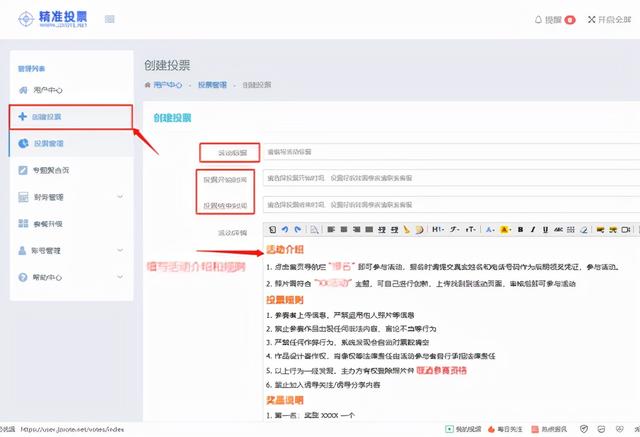Click the multi-image upload icon

point(613,230)
